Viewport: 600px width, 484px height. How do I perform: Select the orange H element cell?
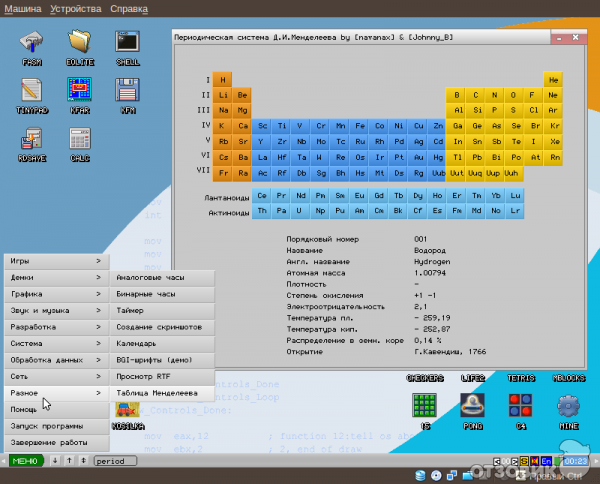pyautogui.click(x=223, y=79)
